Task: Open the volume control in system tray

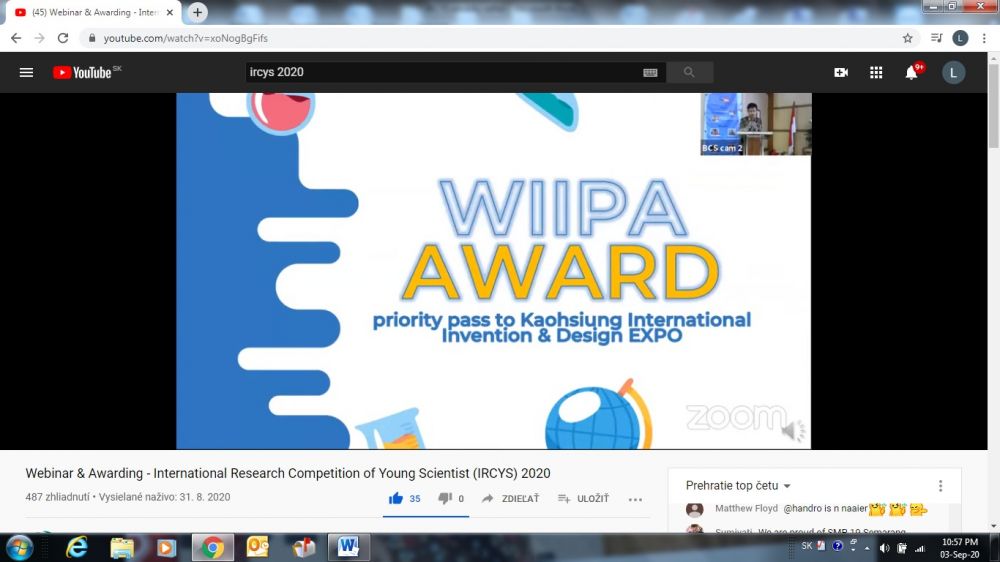Action: pos(885,548)
